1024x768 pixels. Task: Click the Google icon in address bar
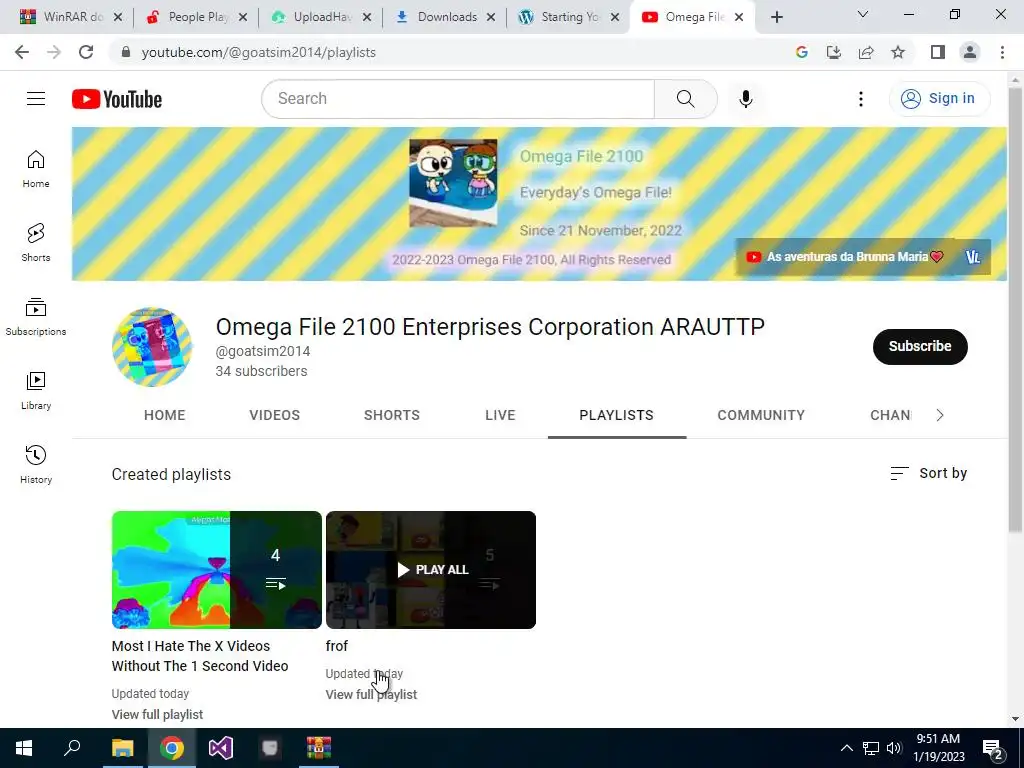click(801, 52)
